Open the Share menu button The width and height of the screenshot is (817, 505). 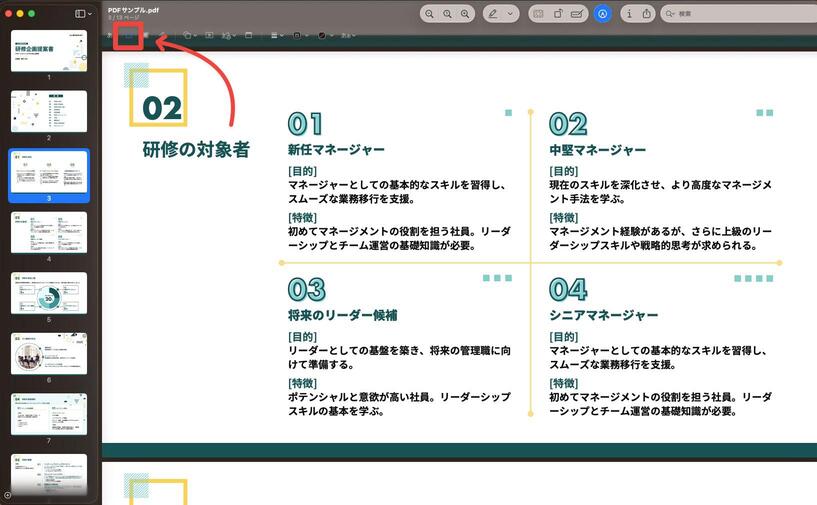tap(647, 14)
